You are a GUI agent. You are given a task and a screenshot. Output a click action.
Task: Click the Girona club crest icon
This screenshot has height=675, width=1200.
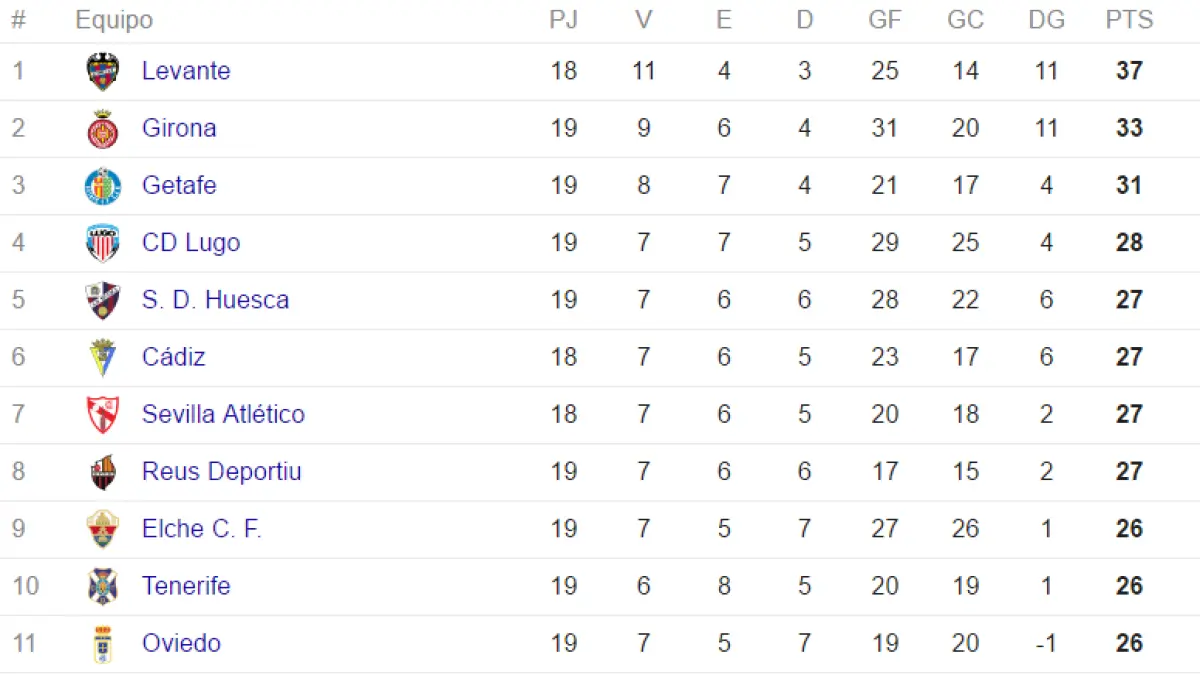(x=103, y=129)
